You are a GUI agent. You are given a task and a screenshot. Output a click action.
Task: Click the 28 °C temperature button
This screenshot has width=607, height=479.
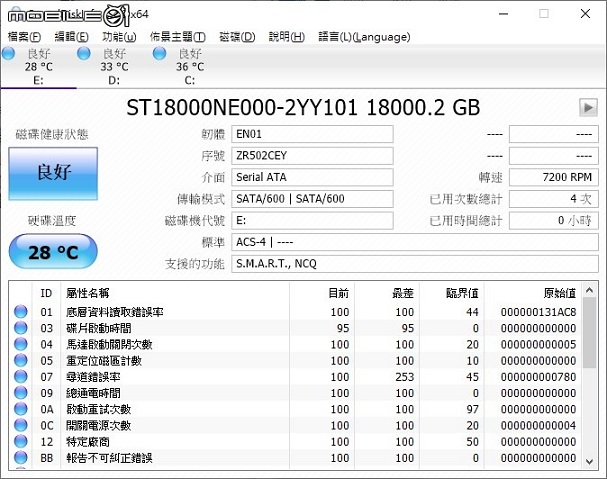tap(53, 252)
